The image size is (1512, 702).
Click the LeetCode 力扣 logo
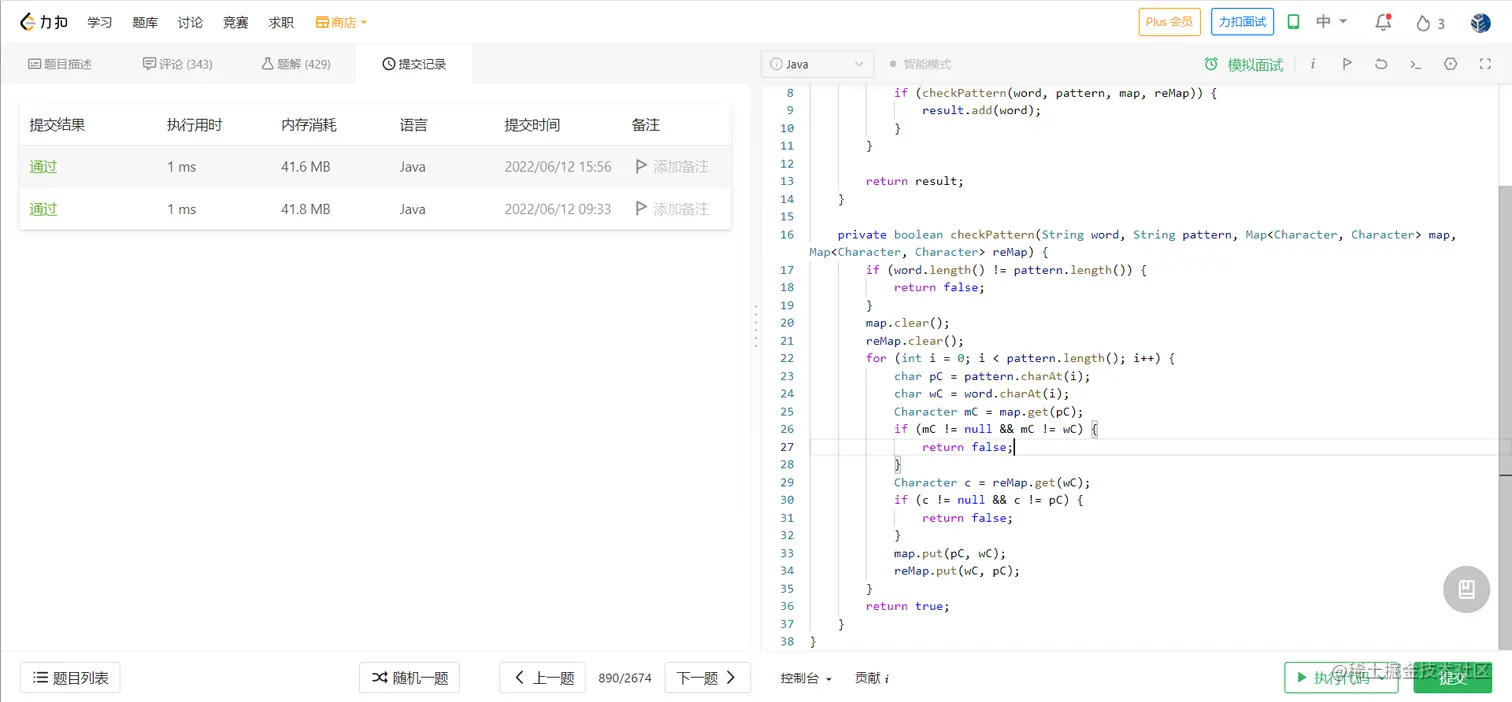coord(44,22)
